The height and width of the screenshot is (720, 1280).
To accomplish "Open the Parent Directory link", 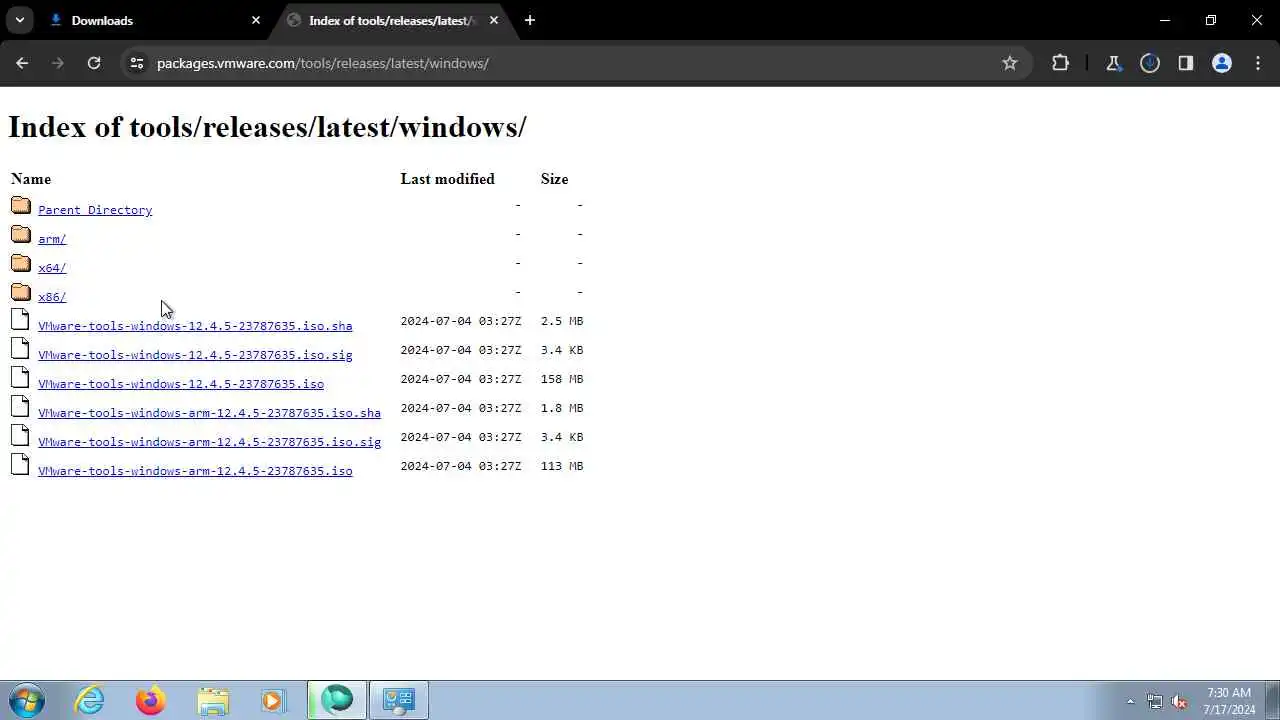I will point(95,210).
